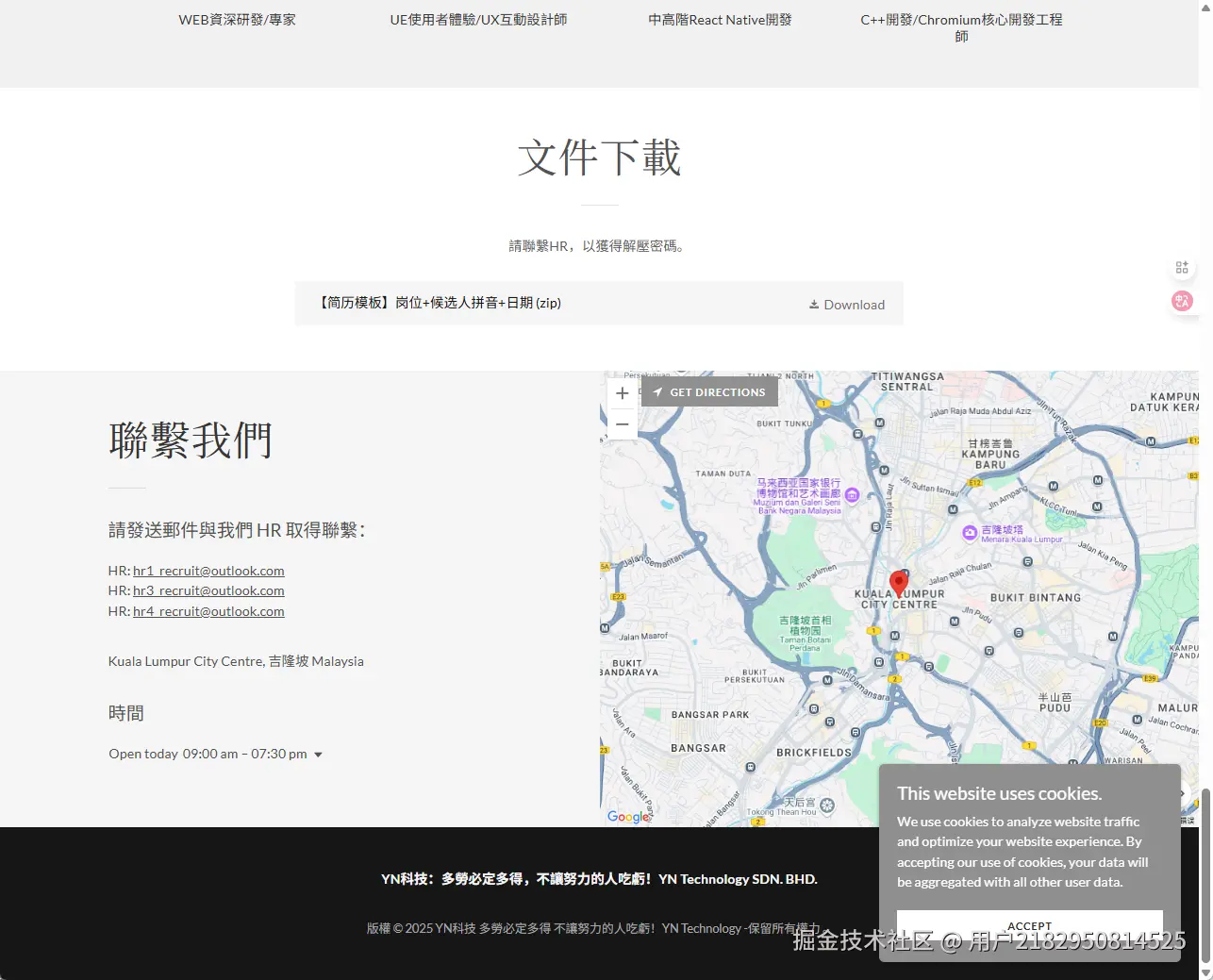Email hr4_recruit@outlook.com
The image size is (1213, 980).
tap(208, 610)
